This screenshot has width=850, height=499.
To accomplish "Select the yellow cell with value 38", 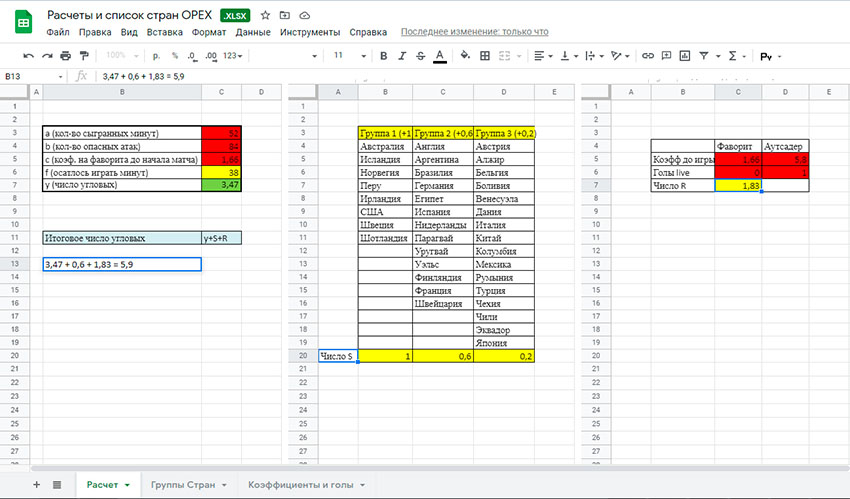I will coord(221,172).
